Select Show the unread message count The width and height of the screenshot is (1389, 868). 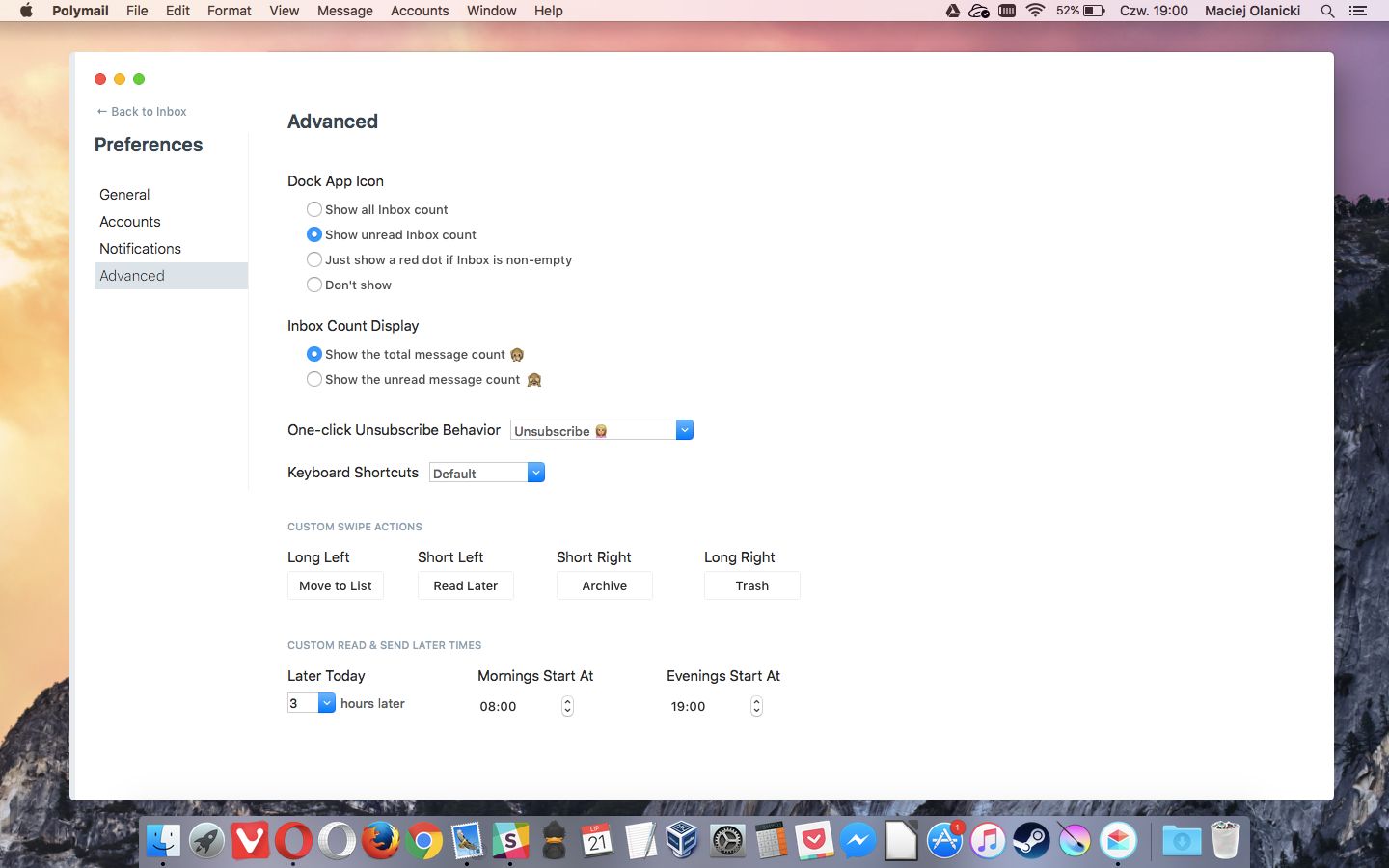(314, 379)
